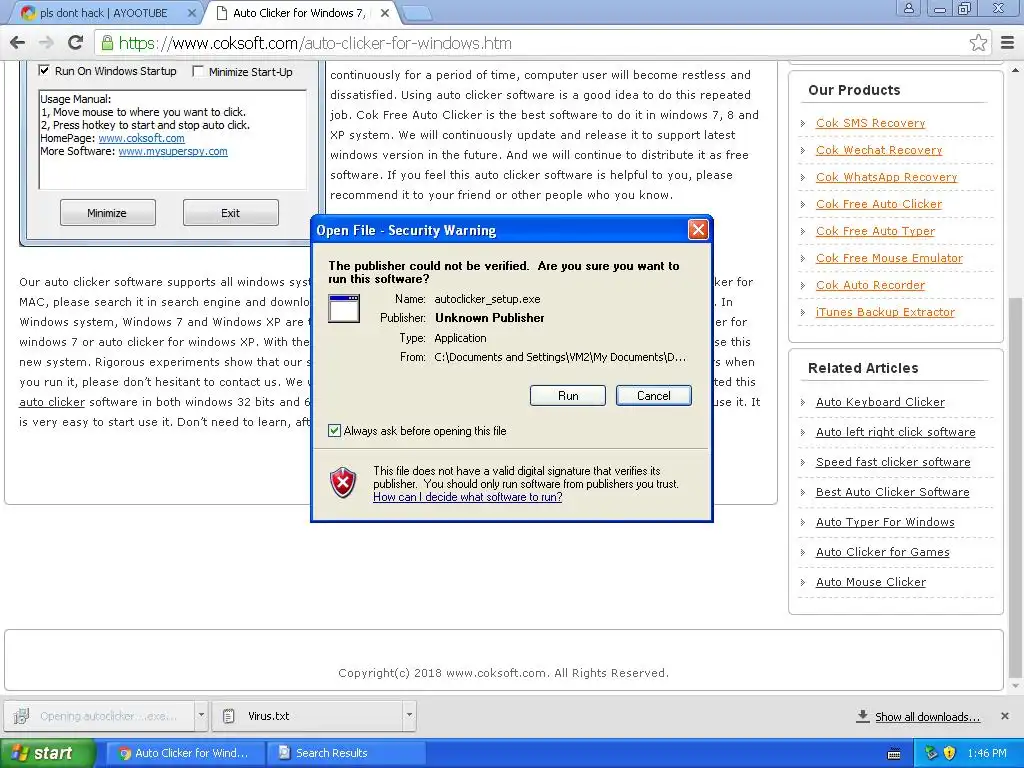Click the scrollbar down arrow
The width and height of the screenshot is (1024, 768).
1016,687
